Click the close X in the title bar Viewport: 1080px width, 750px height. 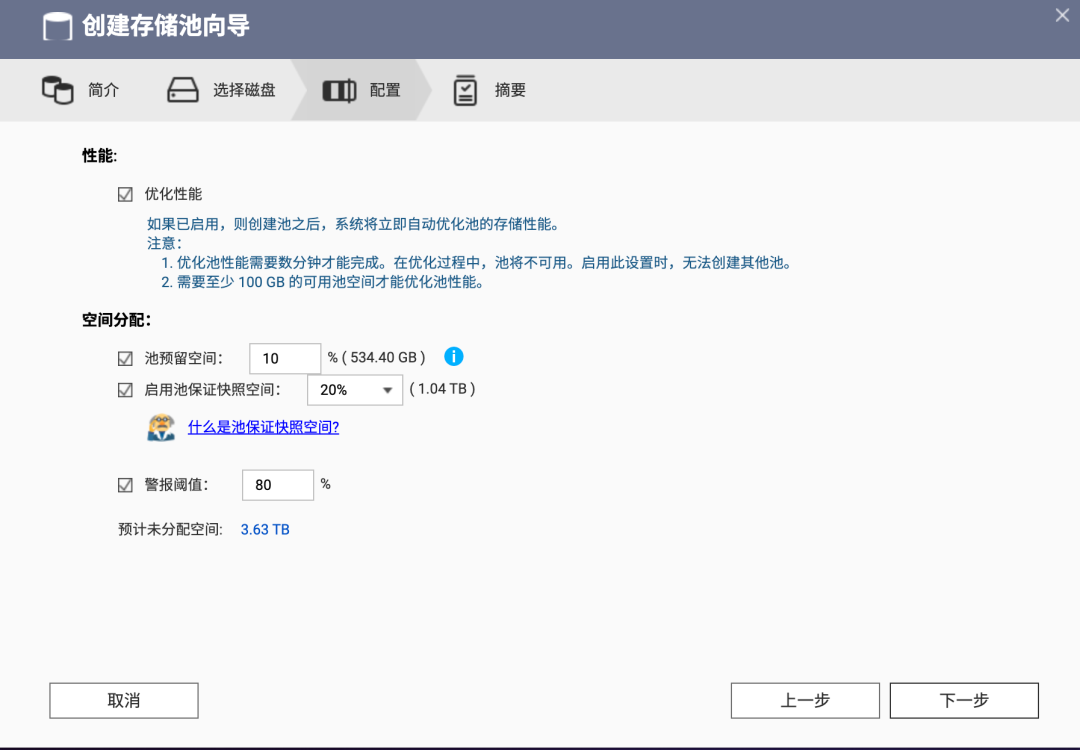(1062, 15)
